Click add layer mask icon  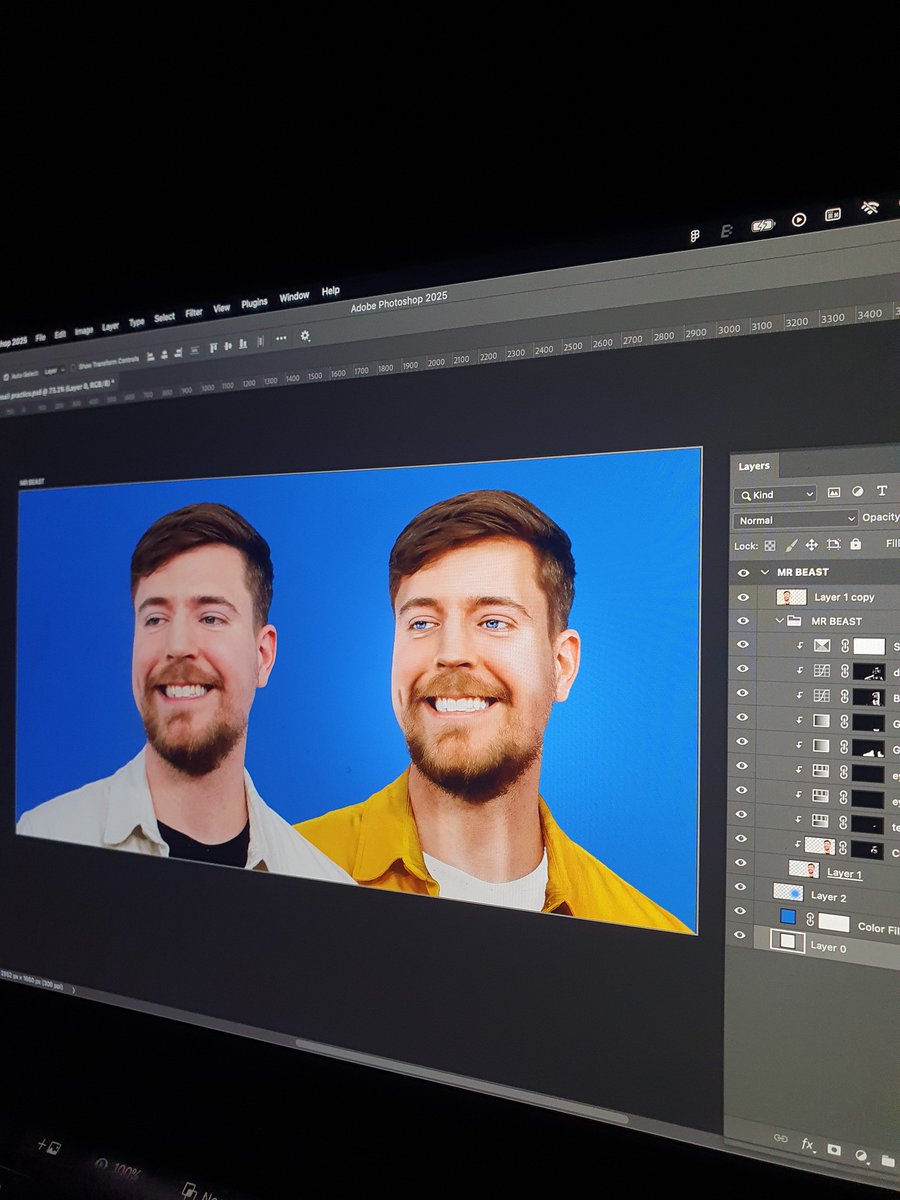834,1150
